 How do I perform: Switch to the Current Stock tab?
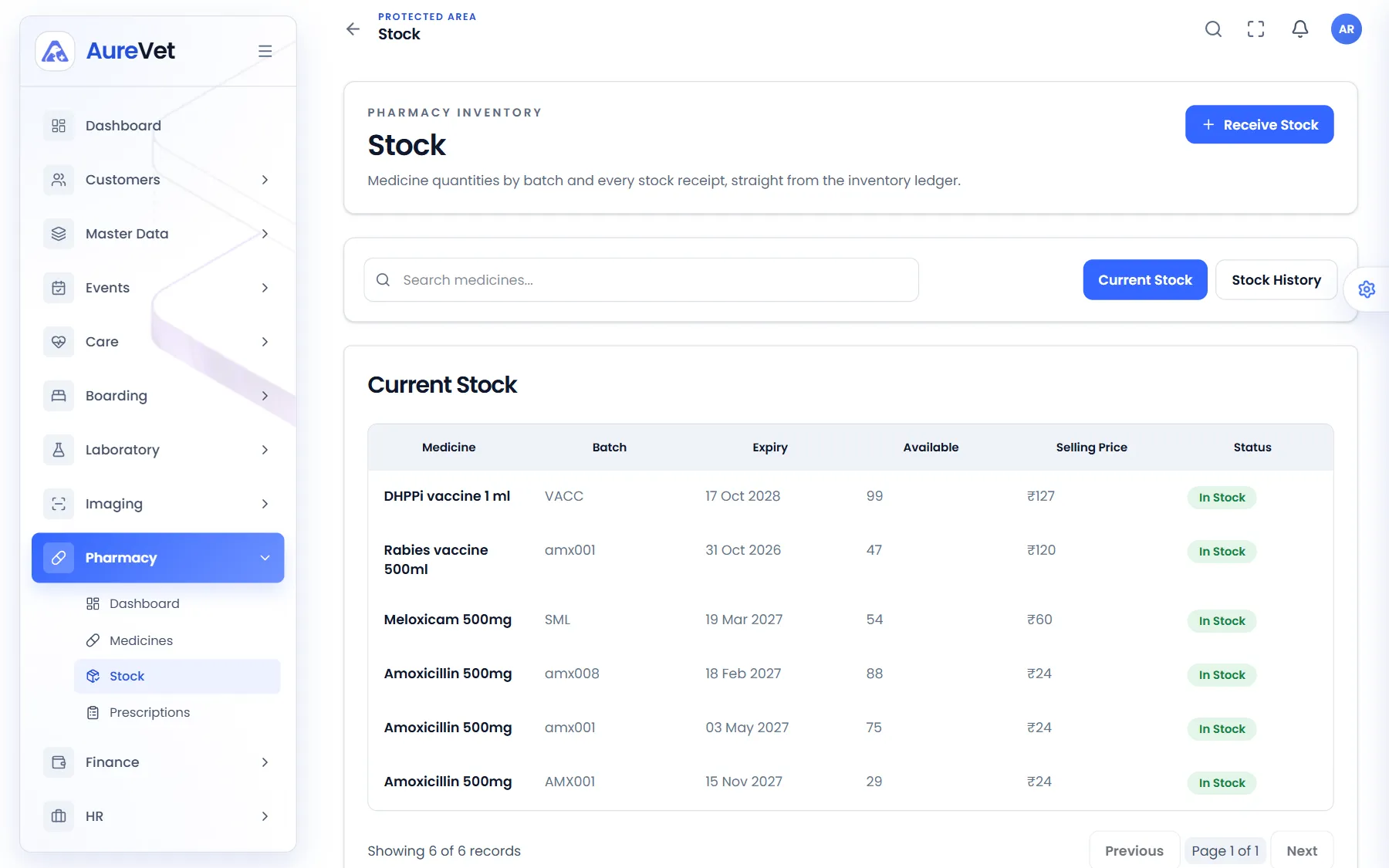click(1145, 280)
